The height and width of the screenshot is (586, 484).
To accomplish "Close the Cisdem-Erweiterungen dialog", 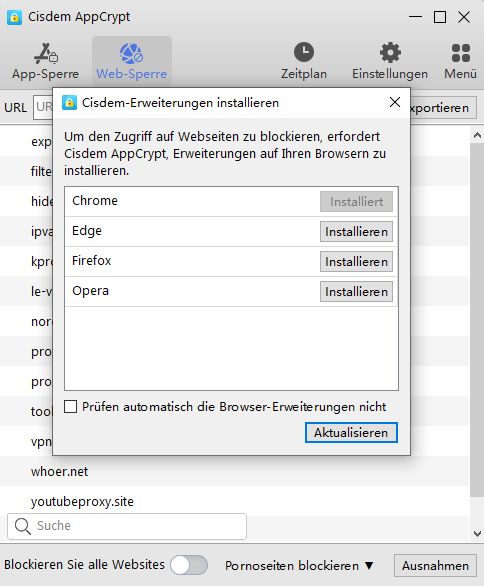I will pos(395,102).
